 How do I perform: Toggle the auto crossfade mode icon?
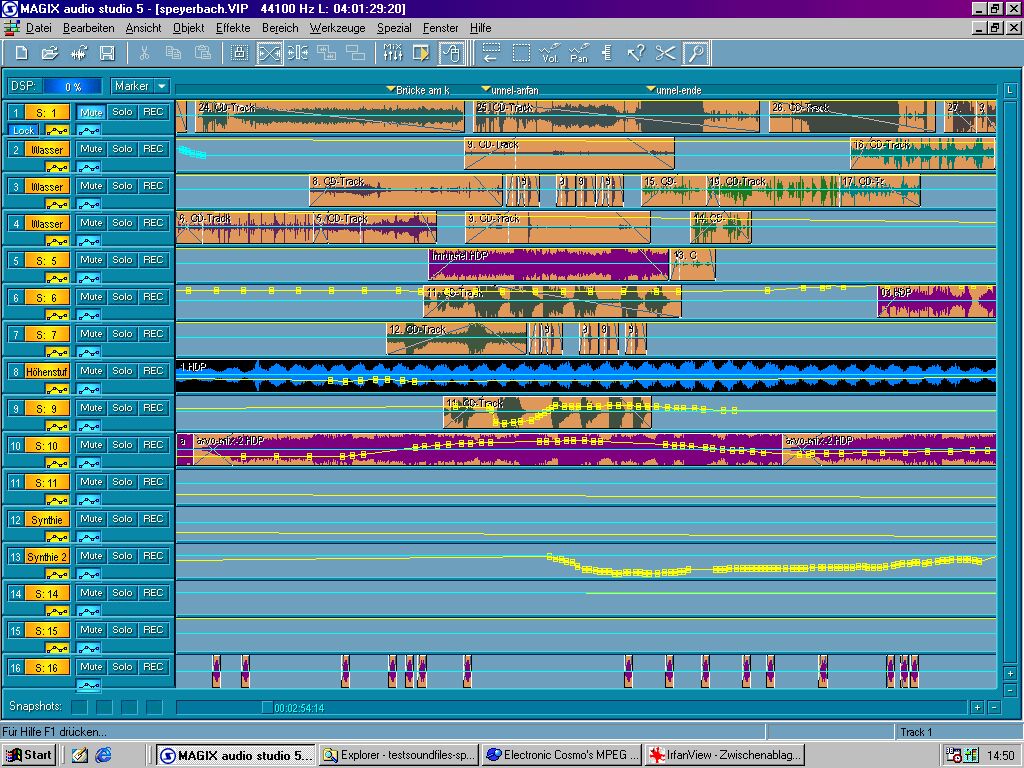(269, 54)
